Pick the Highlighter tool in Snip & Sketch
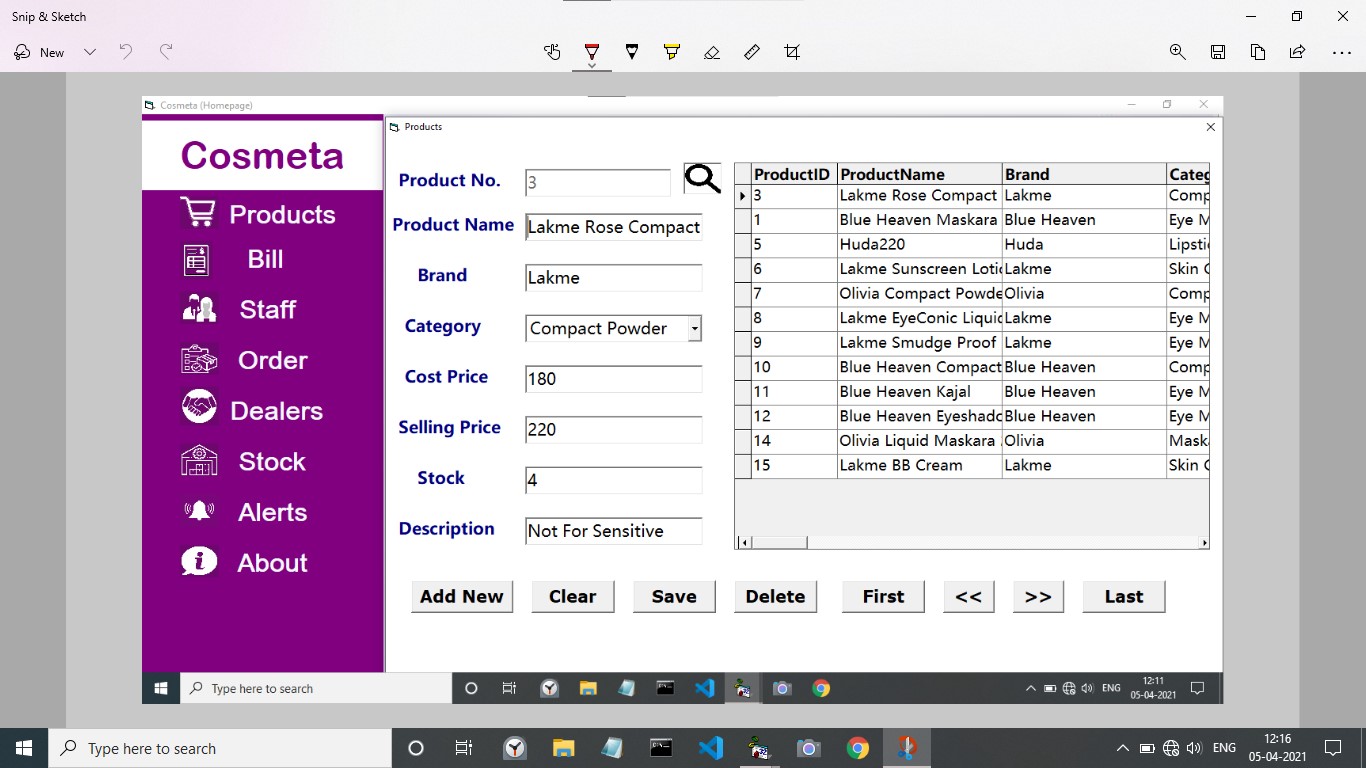This screenshot has height=768, width=1366. pyautogui.click(x=672, y=51)
